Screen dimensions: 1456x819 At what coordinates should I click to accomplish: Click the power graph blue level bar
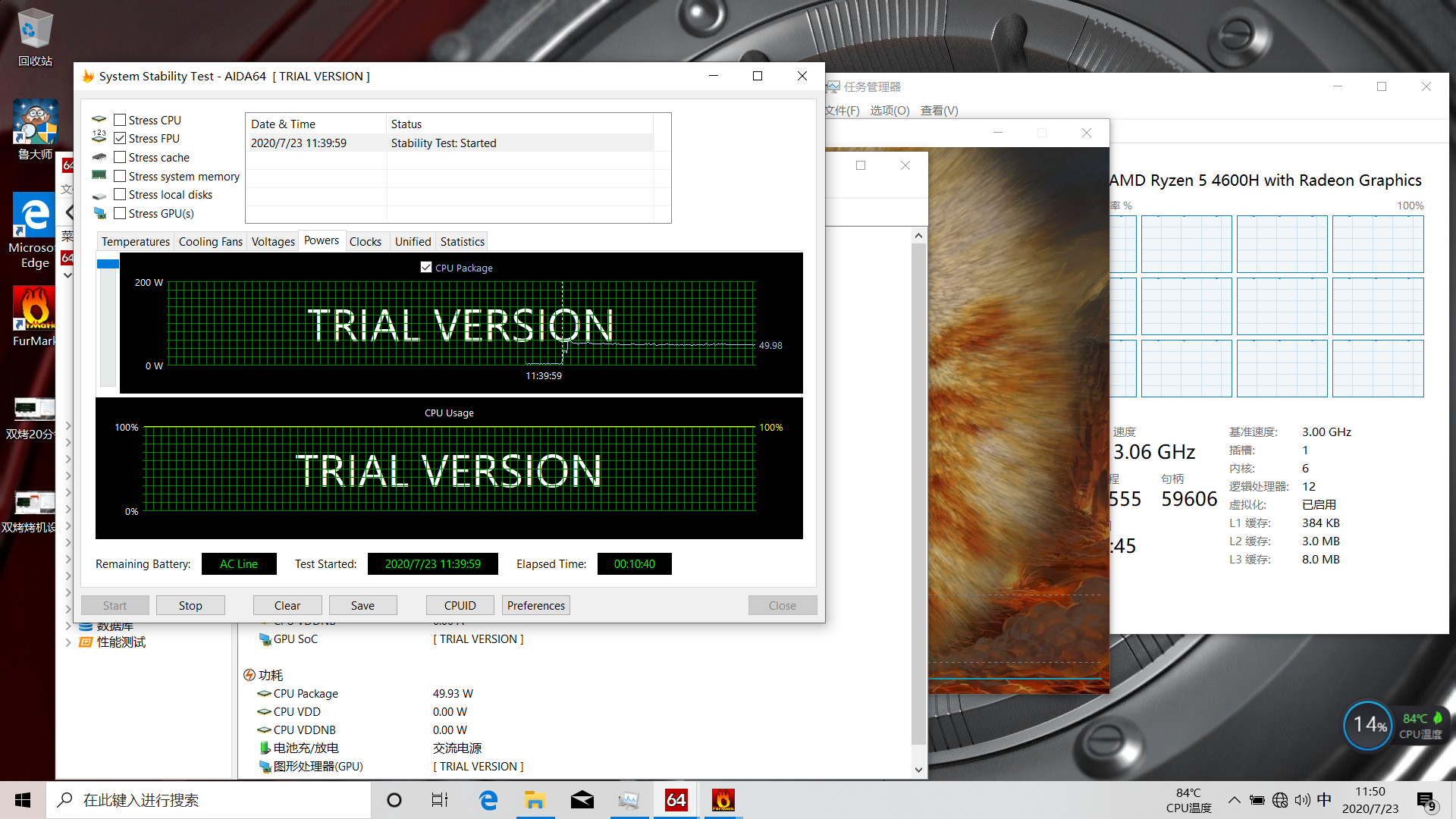[108, 263]
